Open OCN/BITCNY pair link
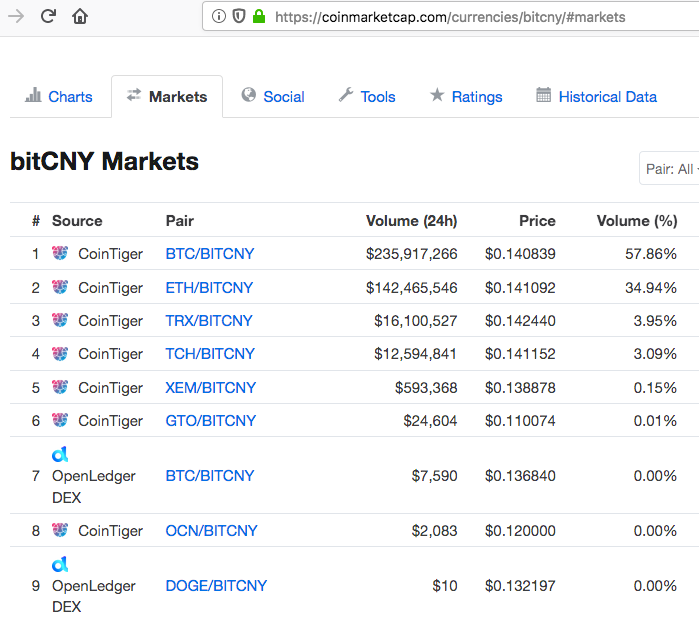The width and height of the screenshot is (699, 621). 211,531
